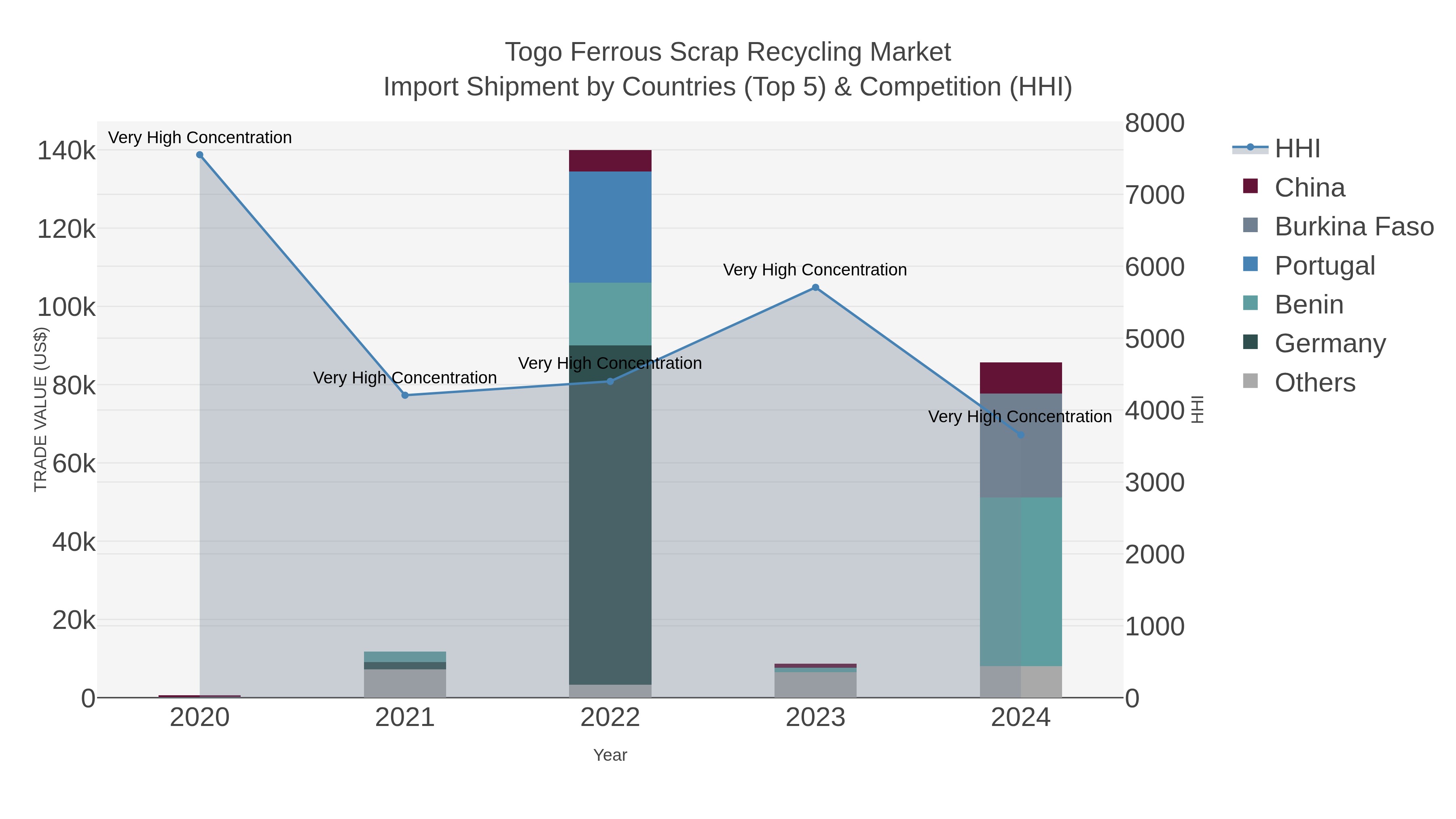
Task: Select the 2024 HHI data point
Action: [x=1021, y=435]
